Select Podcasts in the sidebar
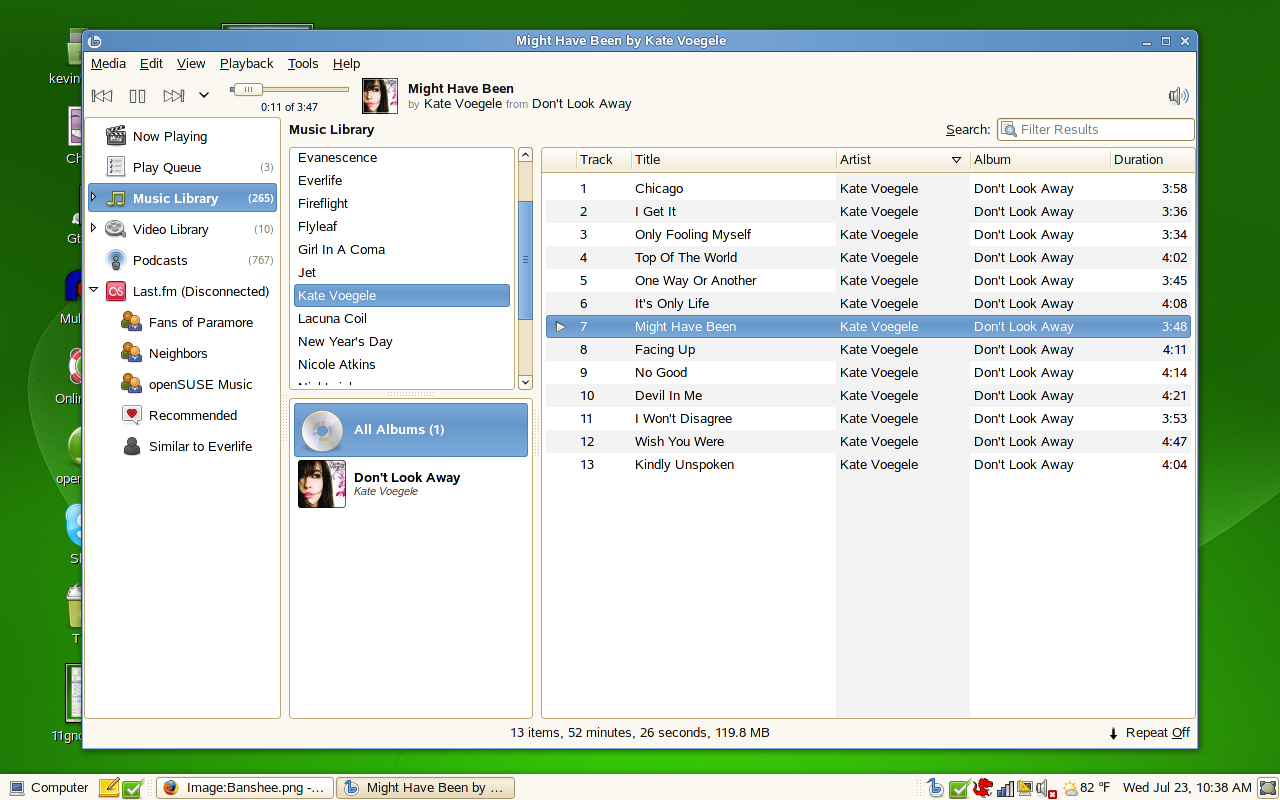This screenshot has height=800, width=1280. 160,261
